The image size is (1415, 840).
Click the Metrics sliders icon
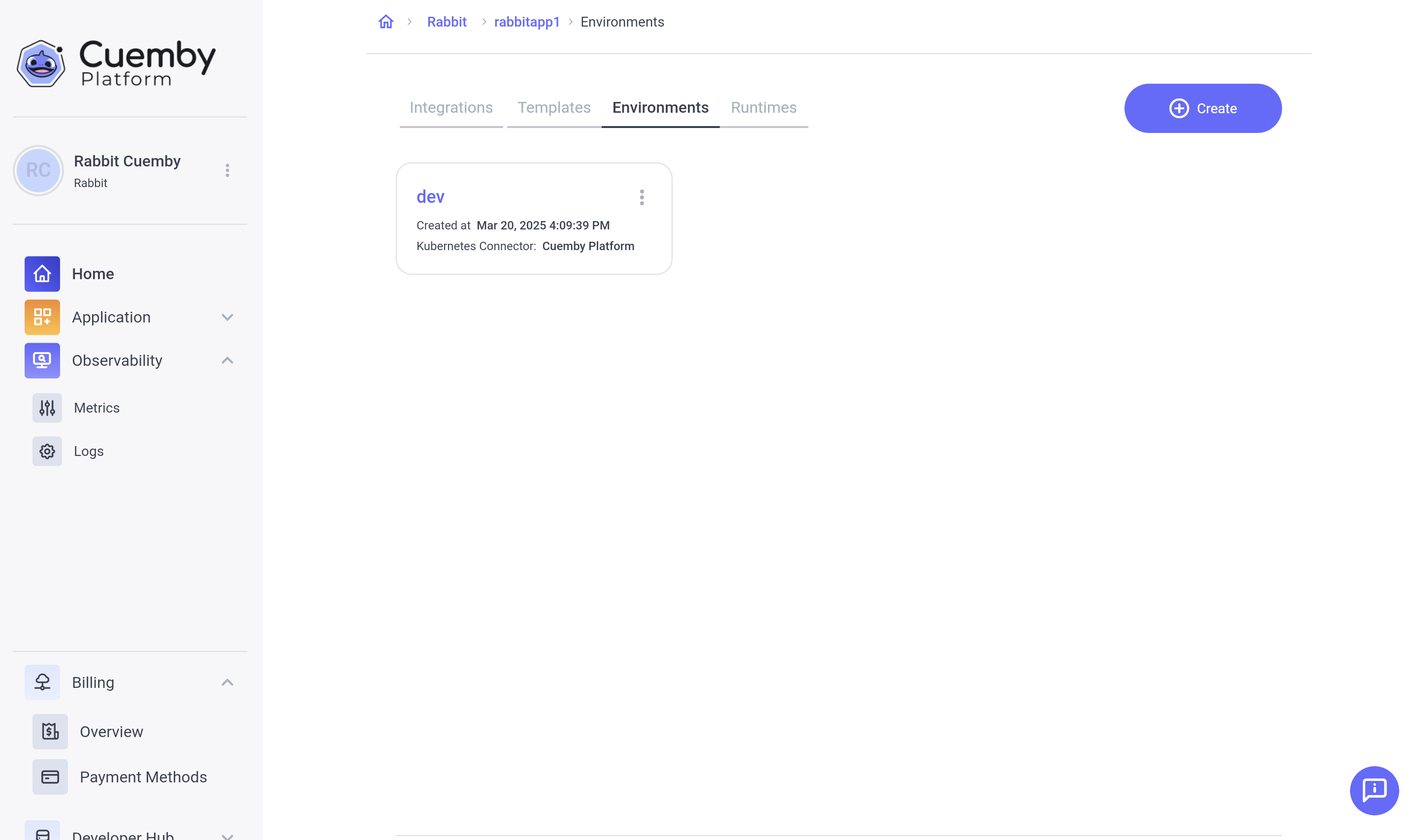[47, 408]
